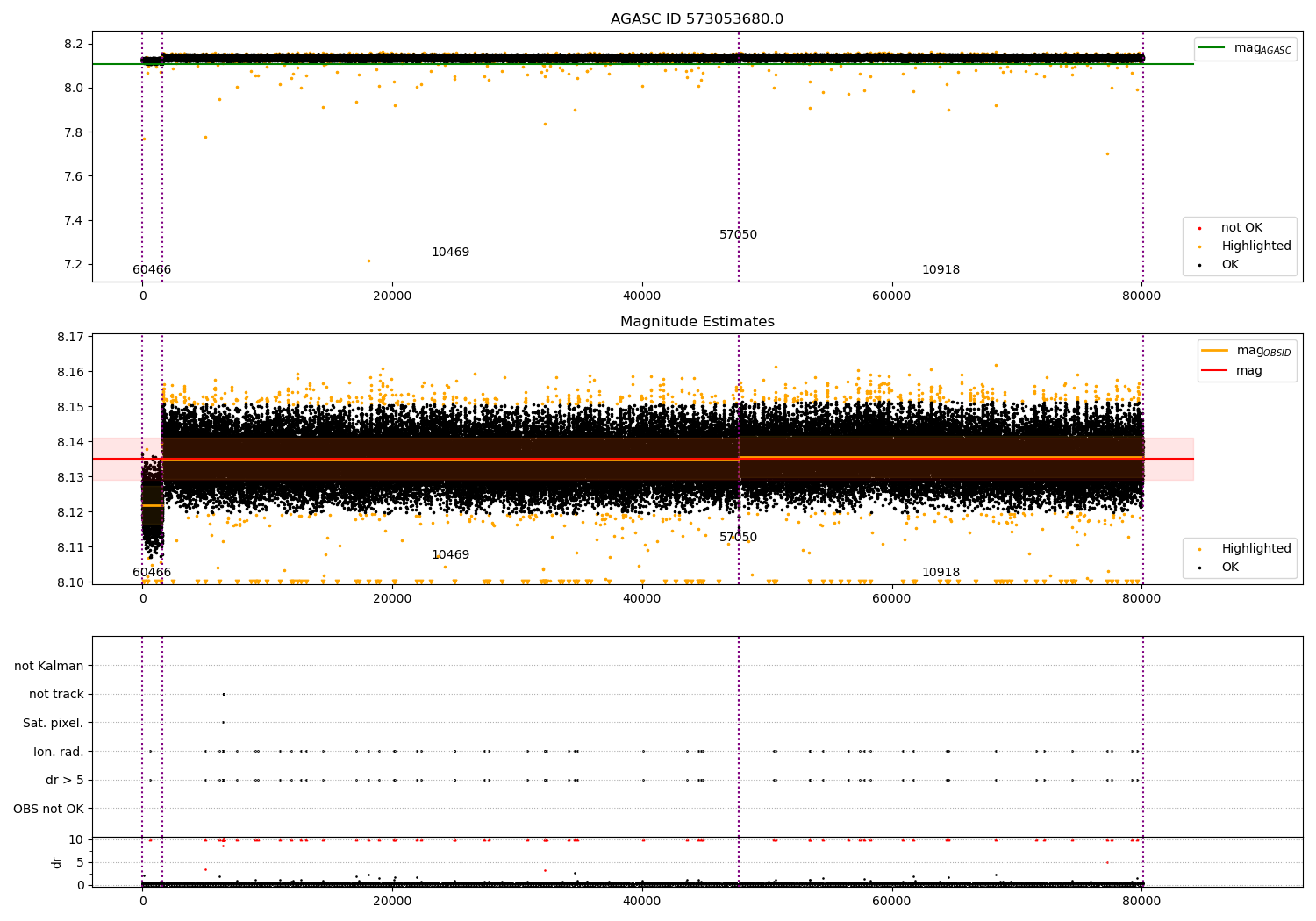Click the 8.2 y-axis tick in top plot
Screen dimensions: 1316x921
coord(74,45)
